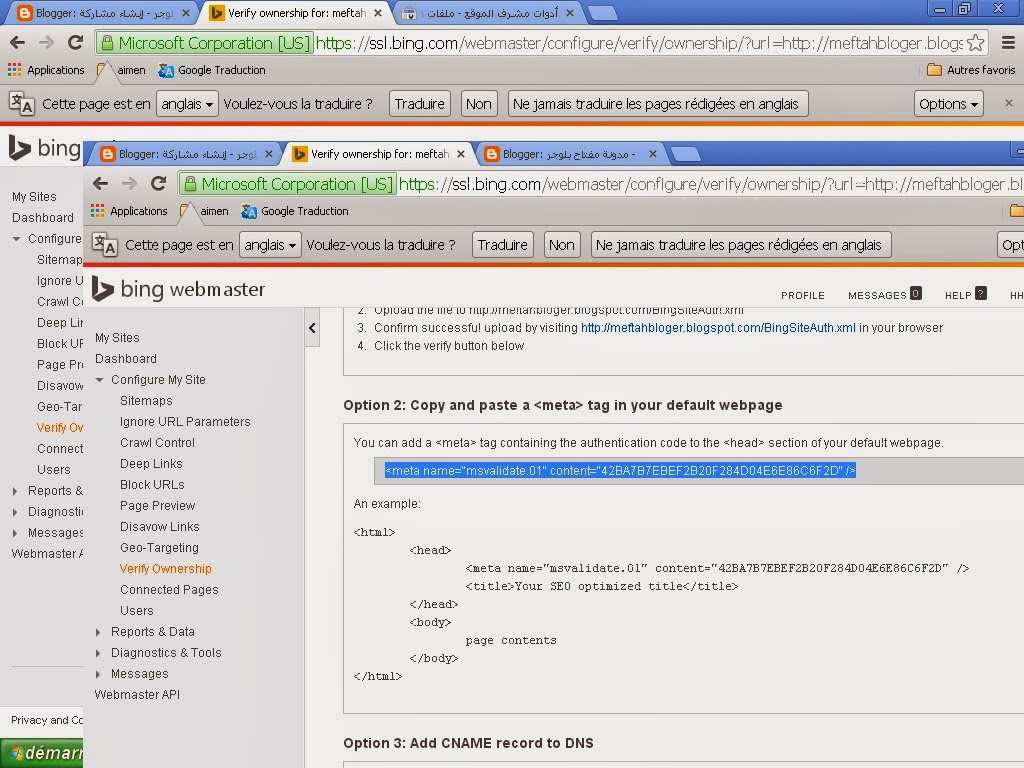
Task: Switch to third Blogger tab in inner browser
Action: [570, 154]
